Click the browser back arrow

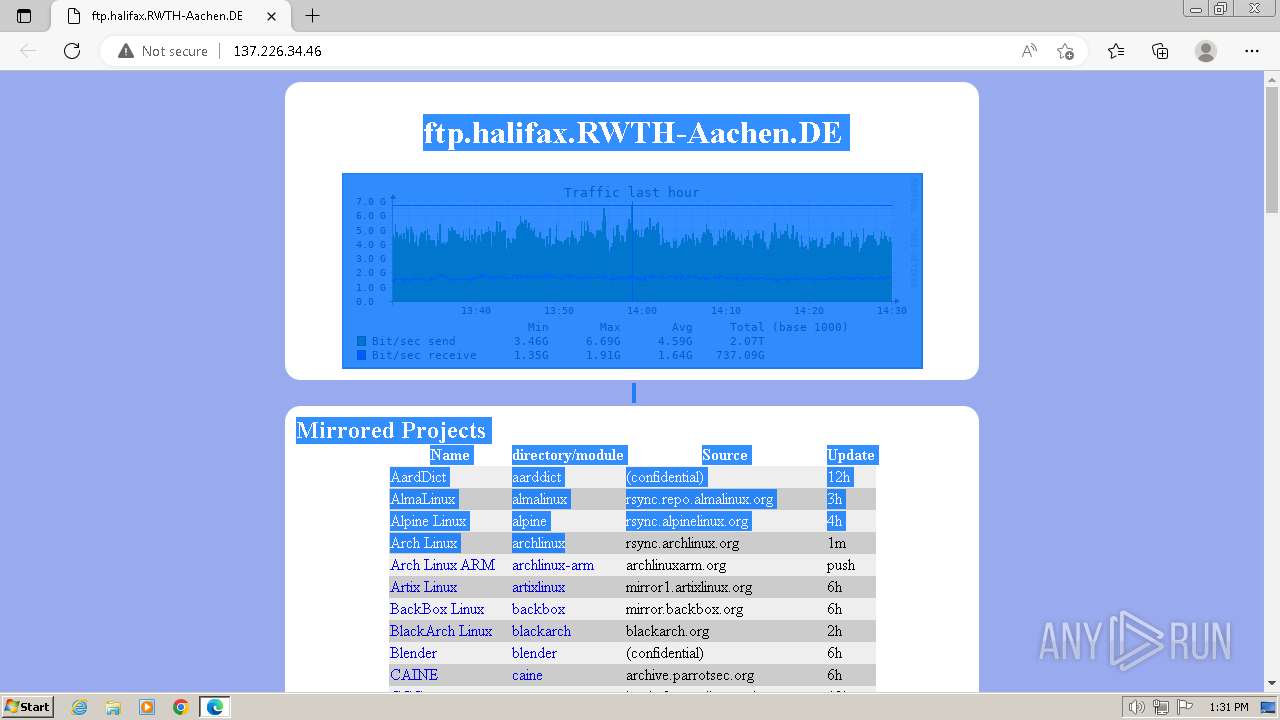[x=28, y=51]
